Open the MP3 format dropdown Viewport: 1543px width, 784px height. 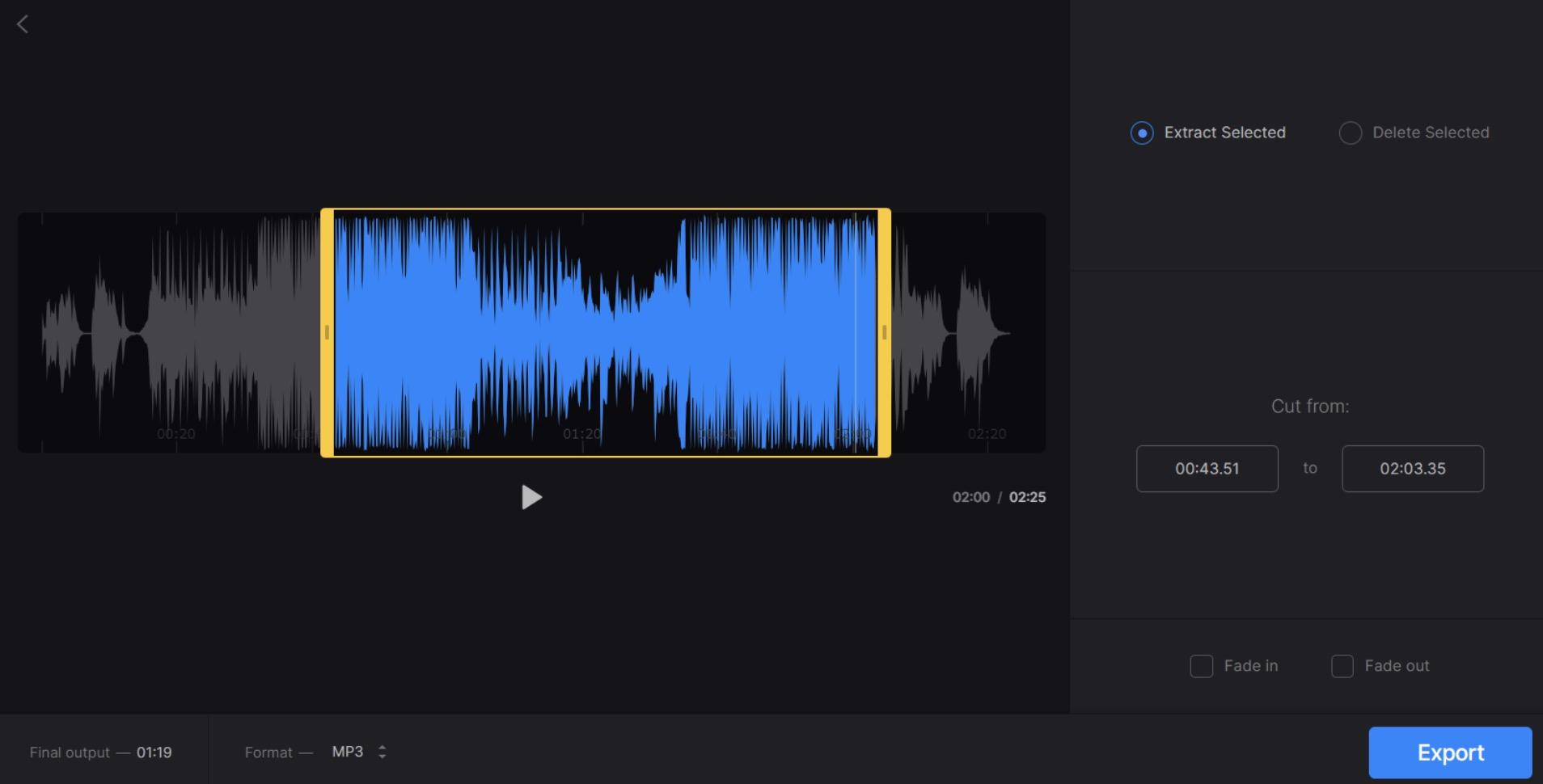coord(359,752)
